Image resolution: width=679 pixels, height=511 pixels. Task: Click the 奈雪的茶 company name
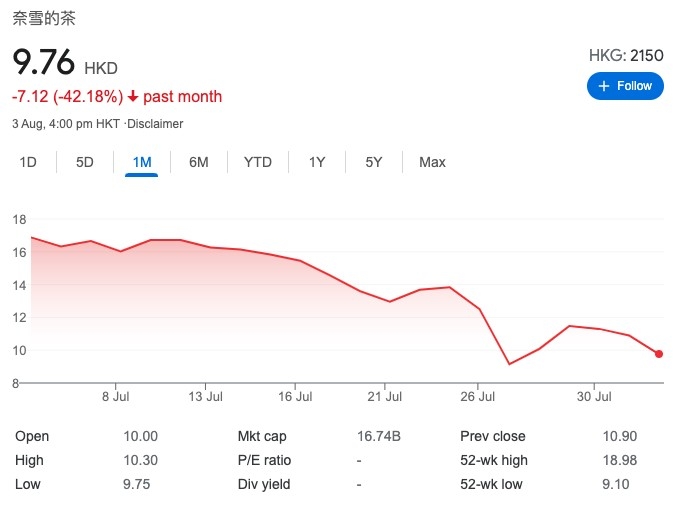pyautogui.click(x=44, y=18)
